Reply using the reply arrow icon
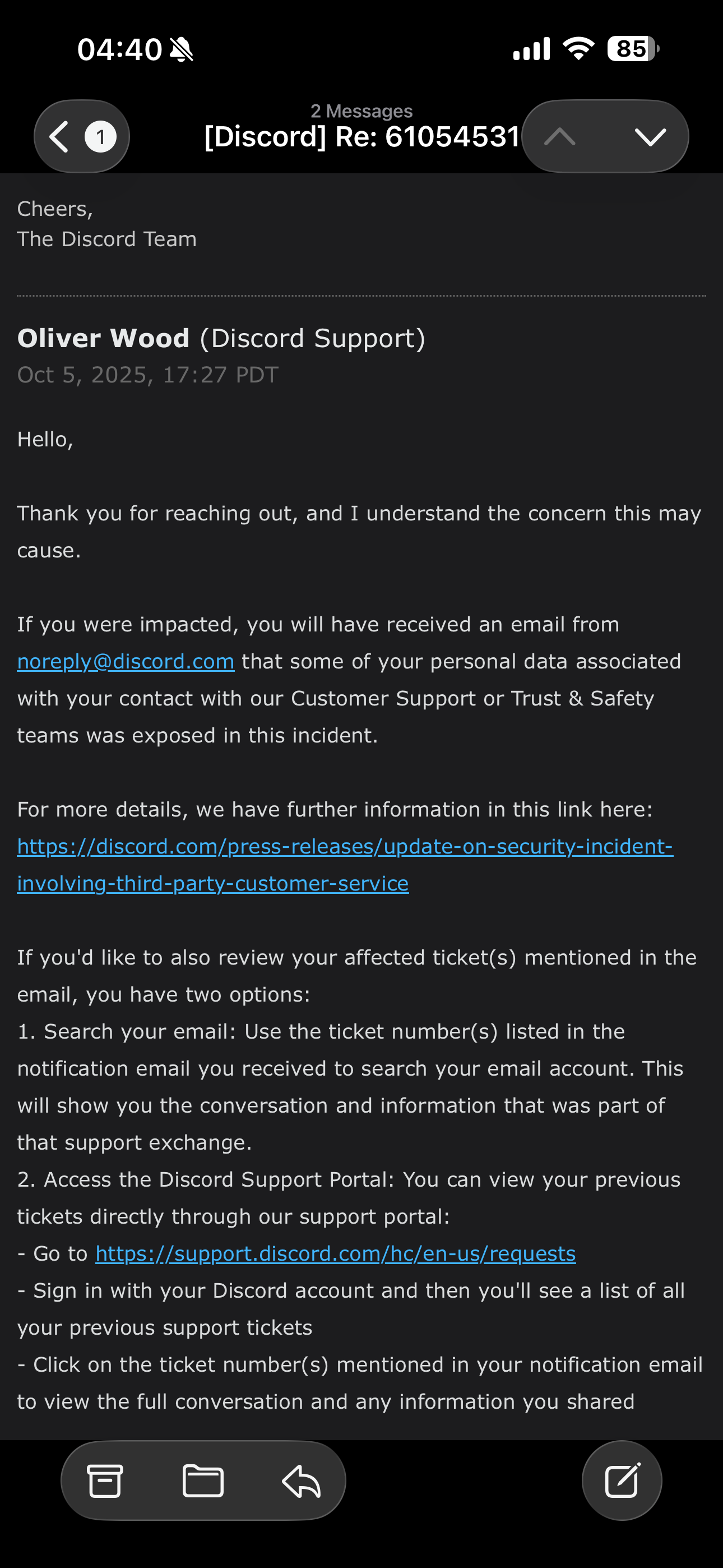This screenshot has height=1568, width=723. click(x=302, y=1481)
